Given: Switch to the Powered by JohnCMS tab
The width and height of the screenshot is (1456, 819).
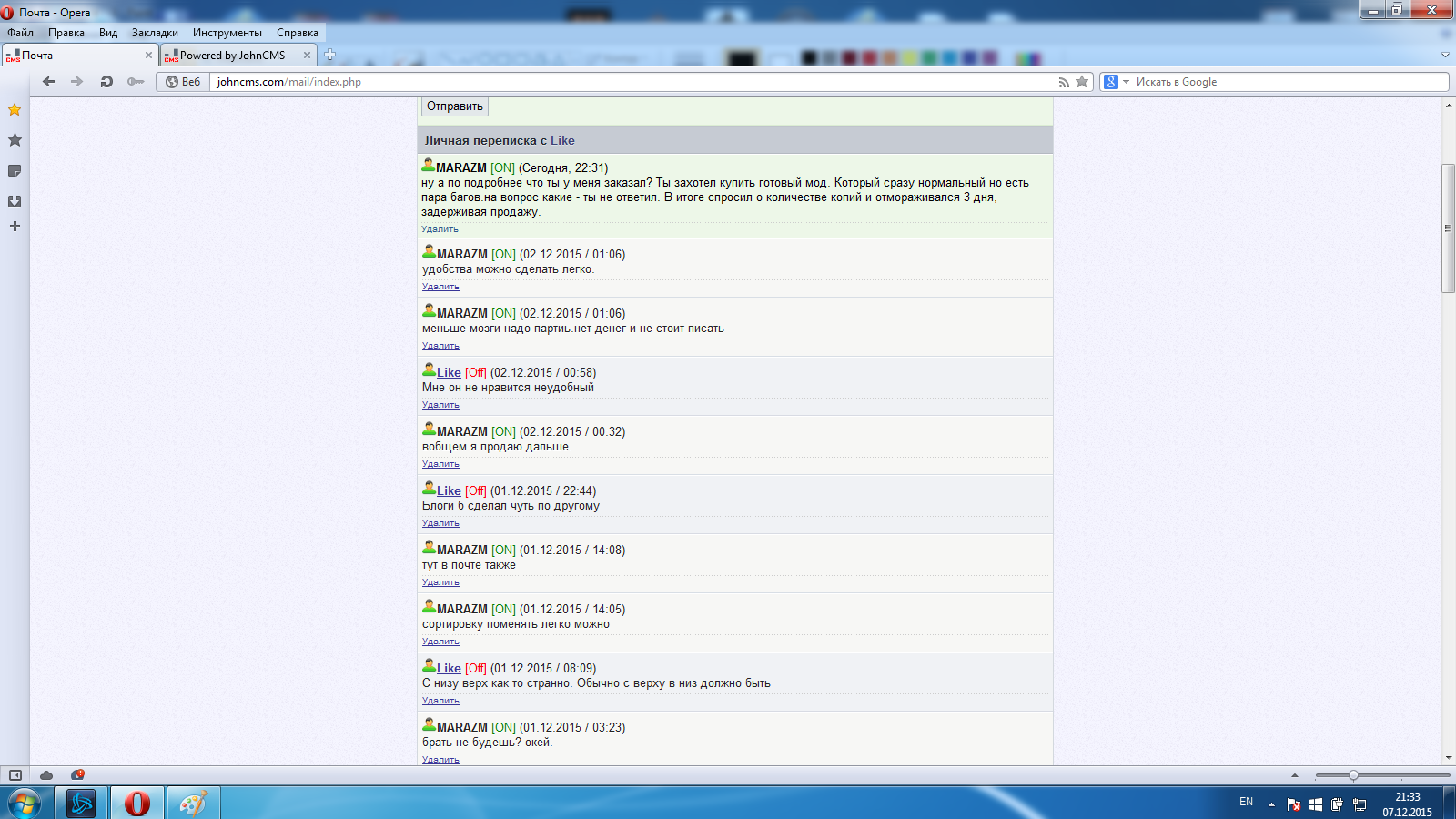Looking at the screenshot, I should [x=233, y=56].
